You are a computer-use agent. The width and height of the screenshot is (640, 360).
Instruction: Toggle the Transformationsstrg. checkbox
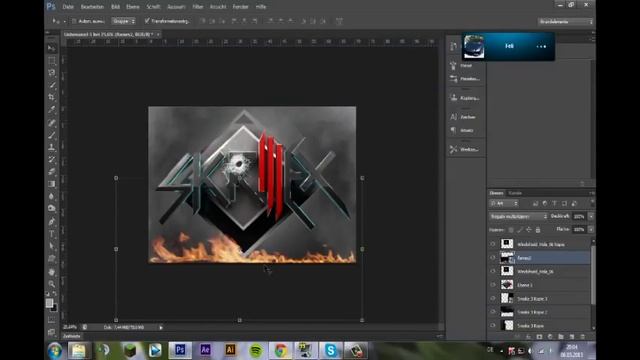pyautogui.click(x=147, y=21)
